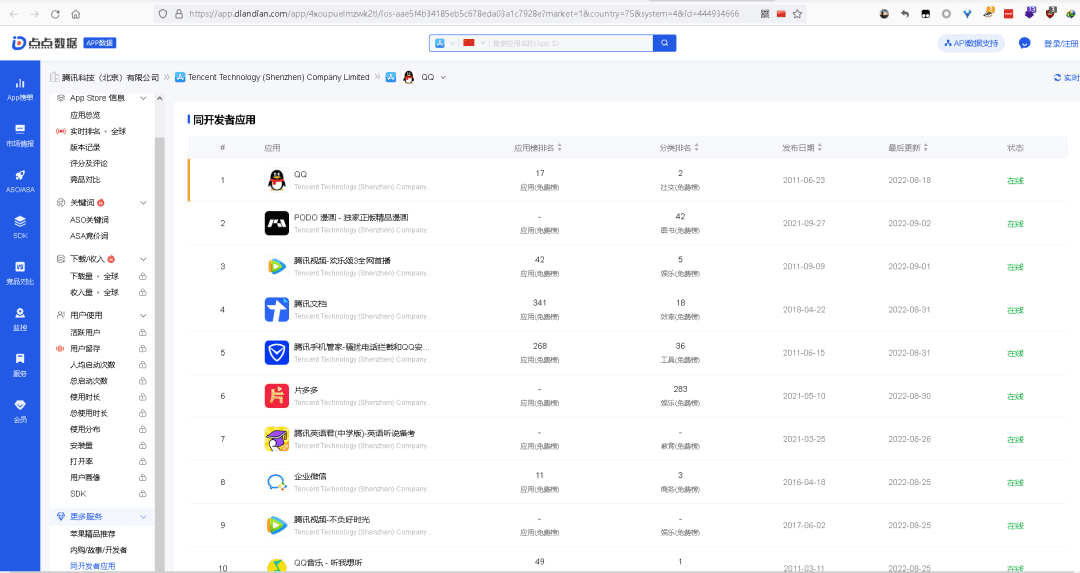Open the 竞品对比 sidebar icon
Viewport: 1080px width, 573px height.
(20, 267)
